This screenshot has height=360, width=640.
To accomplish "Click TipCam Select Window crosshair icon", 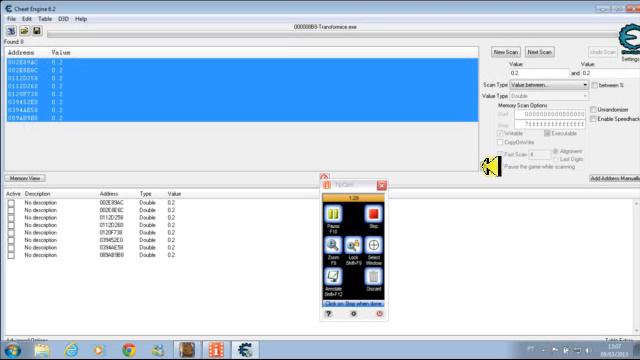I will pyautogui.click(x=373, y=245).
